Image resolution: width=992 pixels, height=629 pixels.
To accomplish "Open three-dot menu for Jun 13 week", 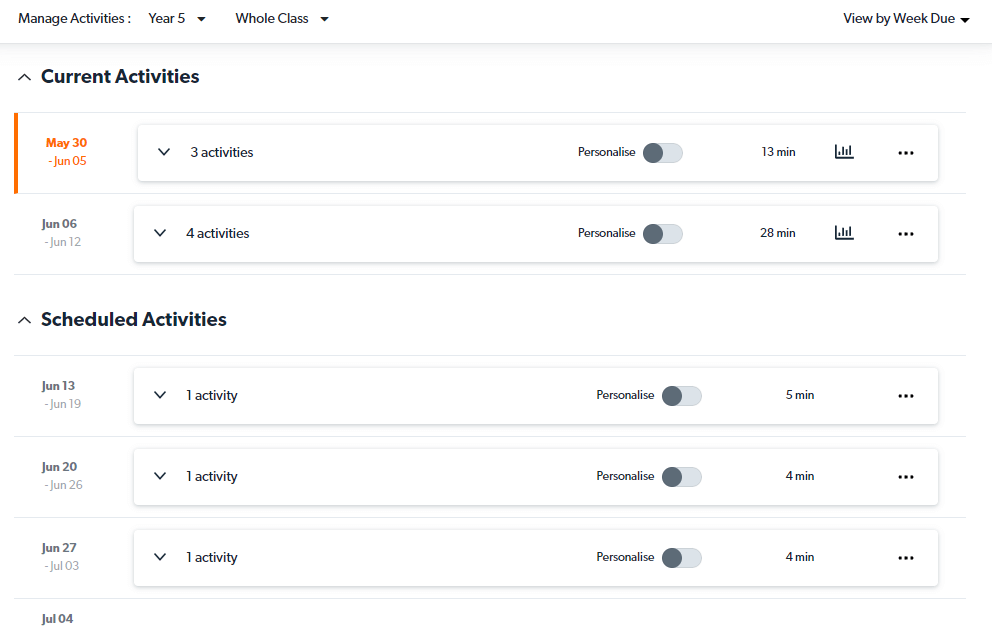I will click(x=906, y=396).
